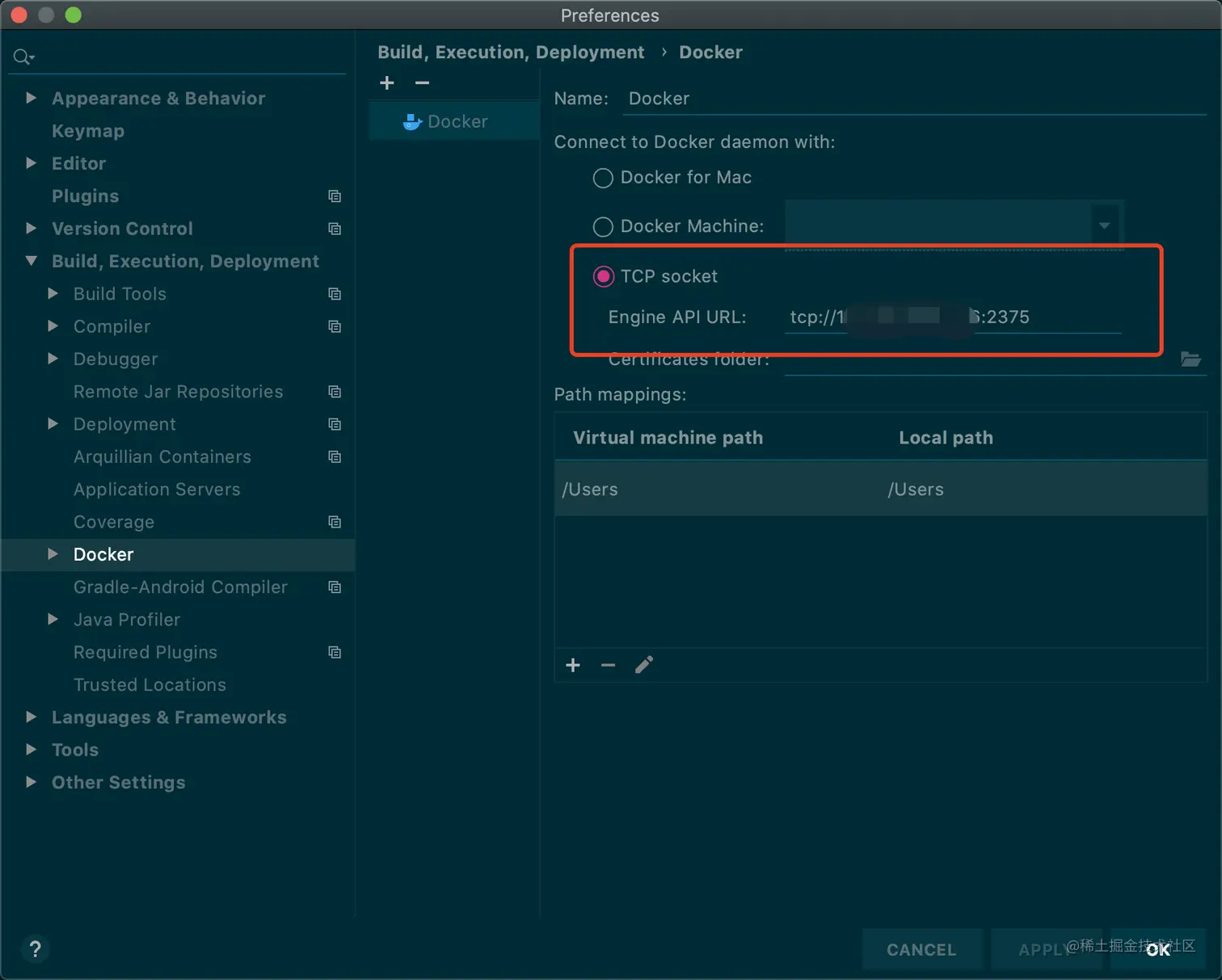This screenshot has height=980, width=1222.
Task: Click the Certificates folder input field
Action: point(980,360)
